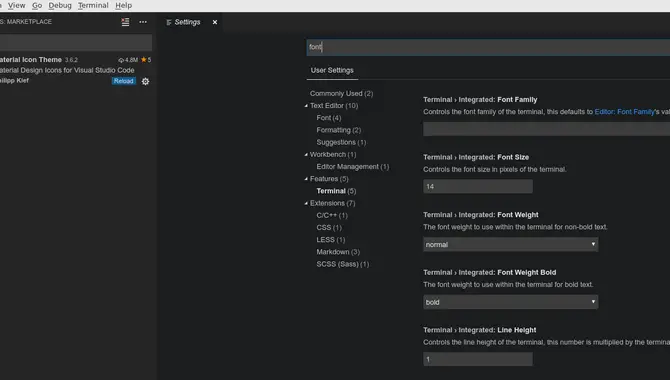Open the Font Weight normal dropdown
The height and width of the screenshot is (380, 670).
(511, 244)
